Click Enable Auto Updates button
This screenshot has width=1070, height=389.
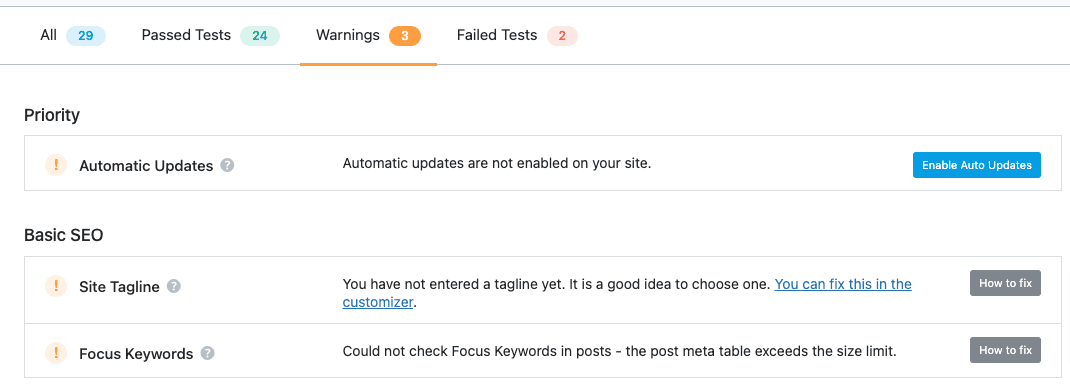click(x=977, y=165)
